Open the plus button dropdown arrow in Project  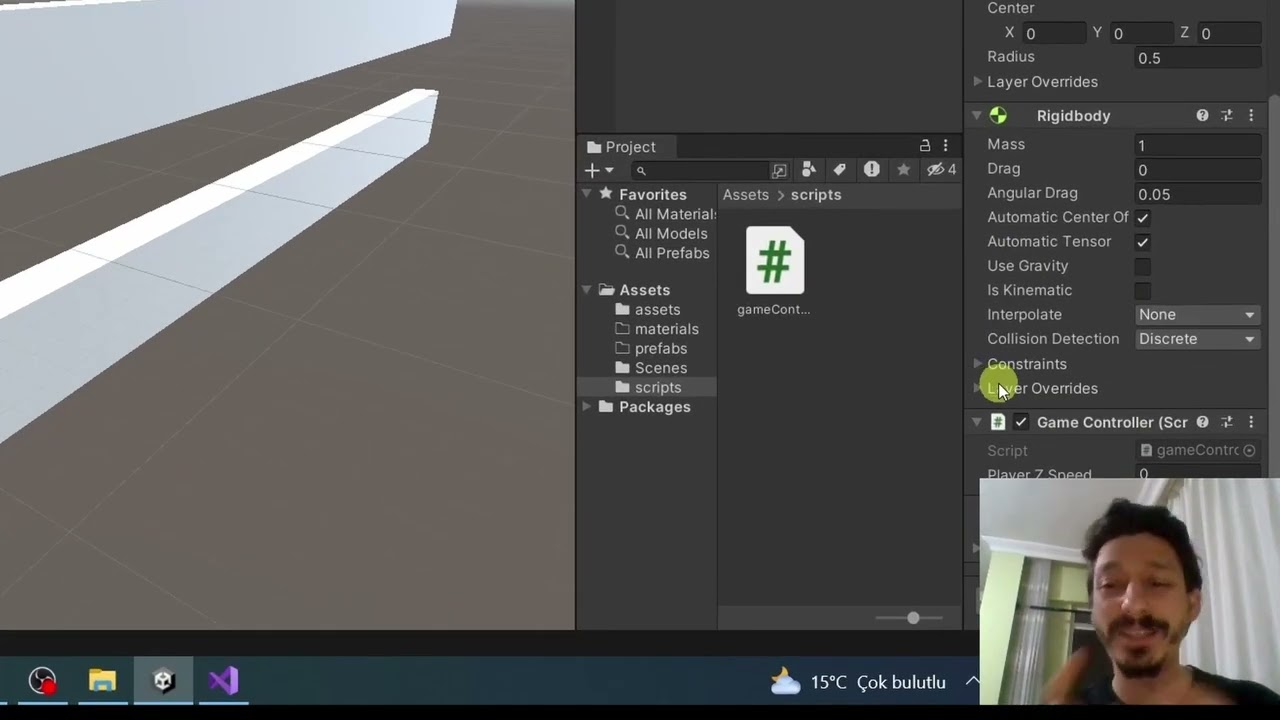[x=609, y=171]
